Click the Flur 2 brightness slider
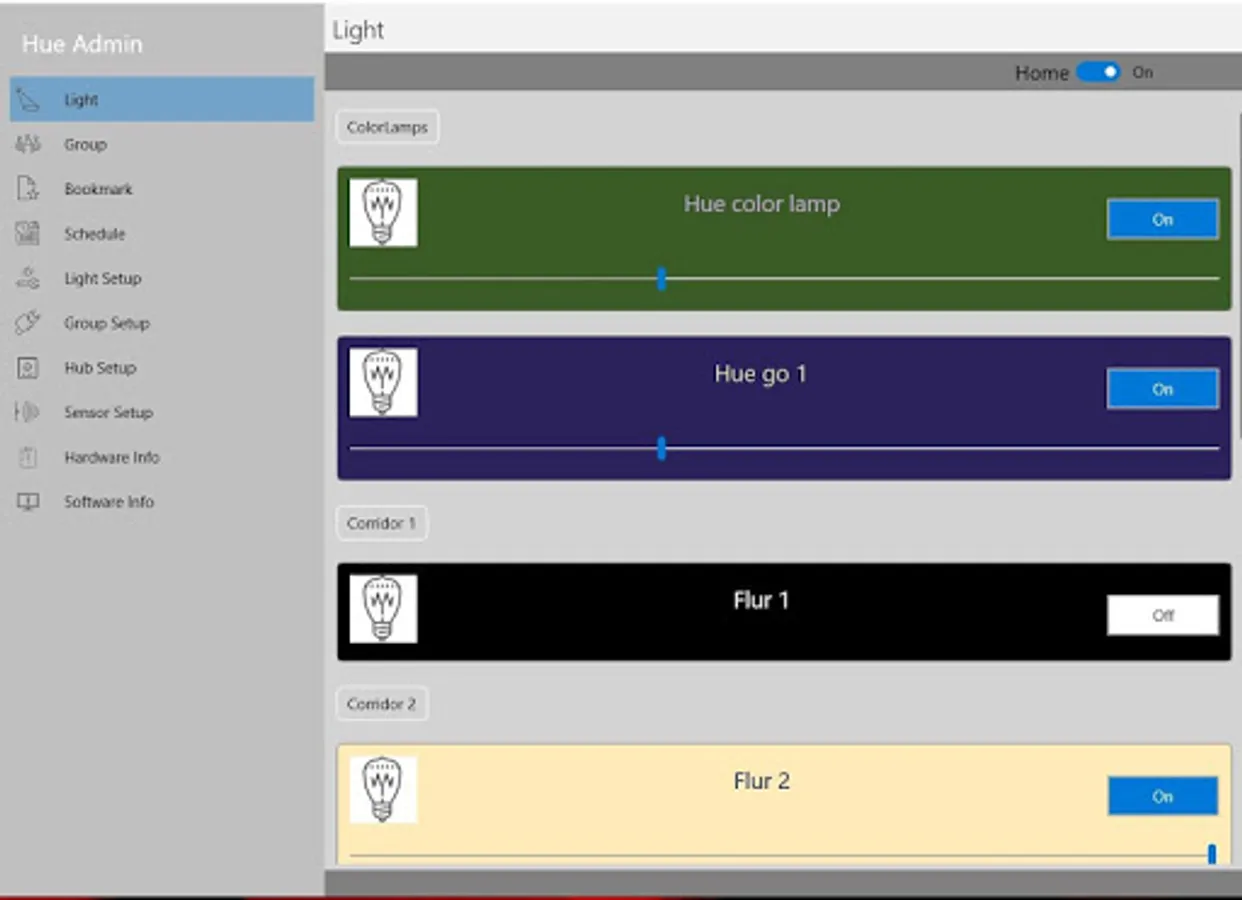The height and width of the screenshot is (900, 1242). 784,855
